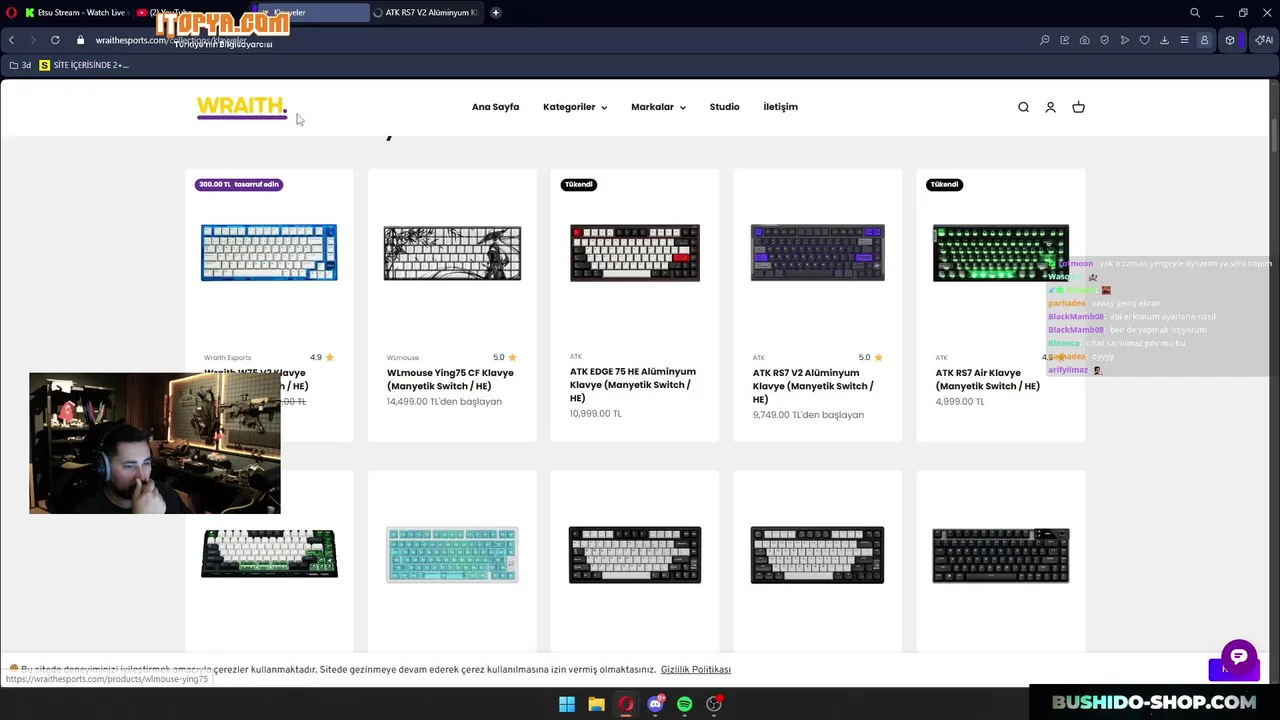Open the account profile icon in site header
Viewport: 1280px width, 720px height.
click(1050, 107)
